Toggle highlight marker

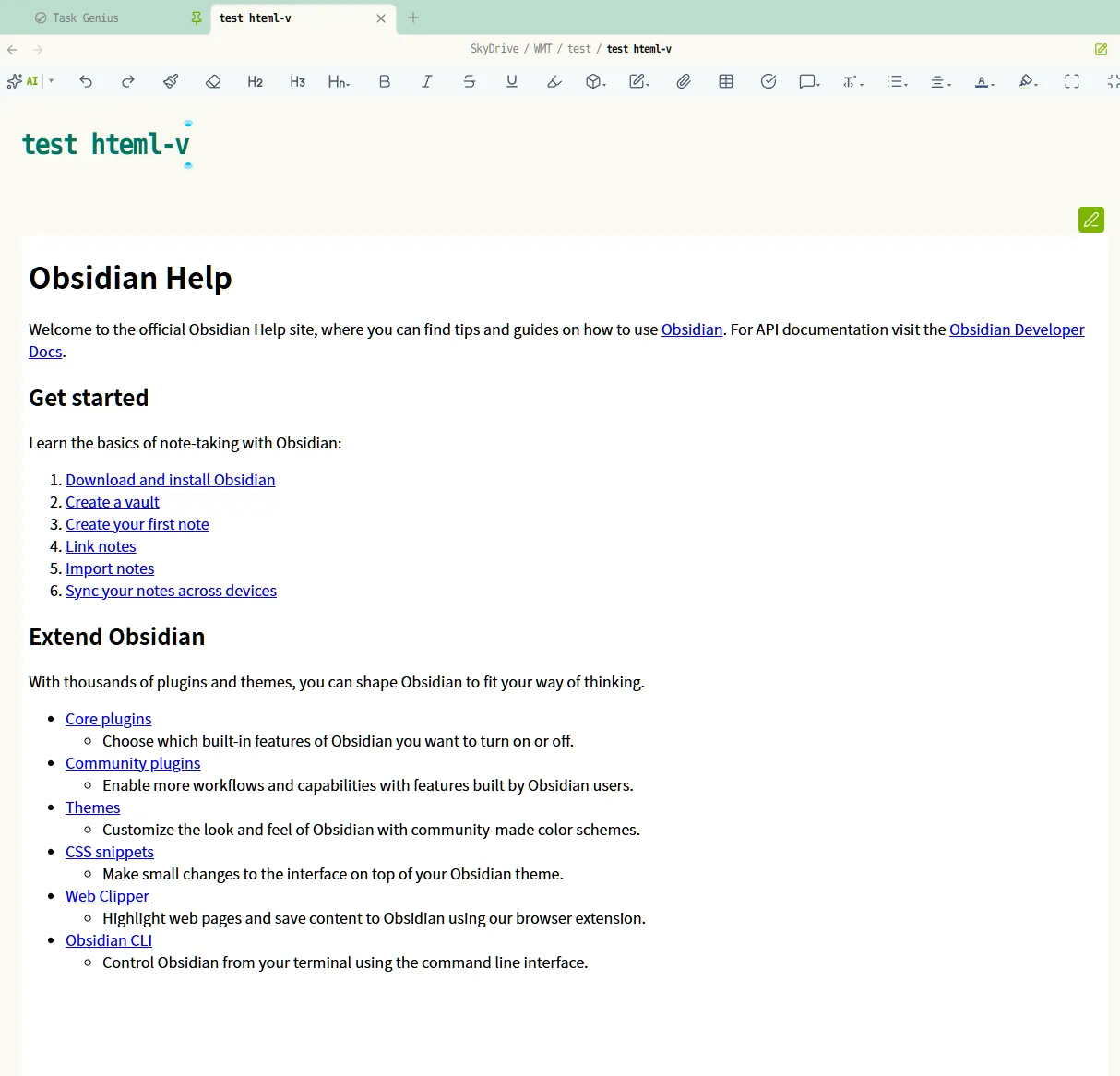pos(554,81)
